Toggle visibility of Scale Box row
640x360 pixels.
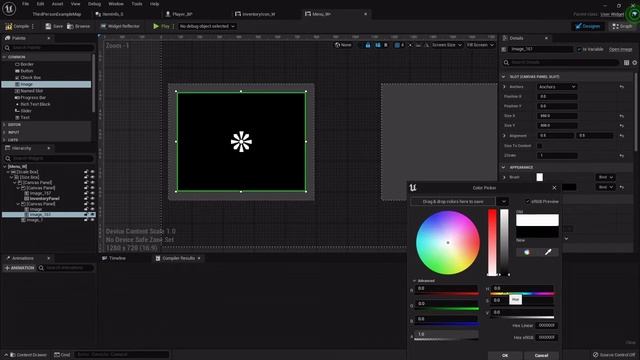[x=92, y=172]
